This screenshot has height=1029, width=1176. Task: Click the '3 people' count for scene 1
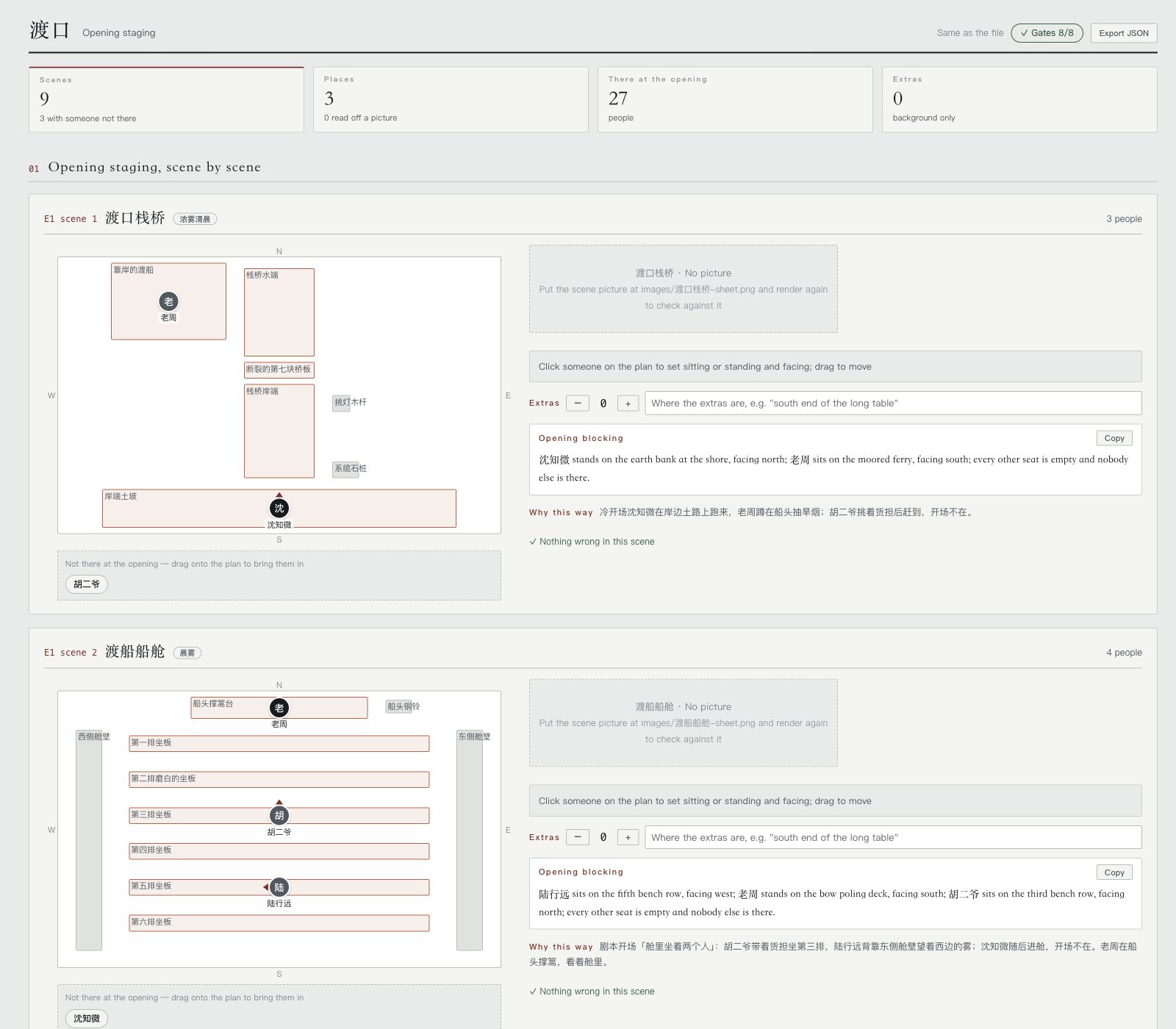click(x=1124, y=219)
